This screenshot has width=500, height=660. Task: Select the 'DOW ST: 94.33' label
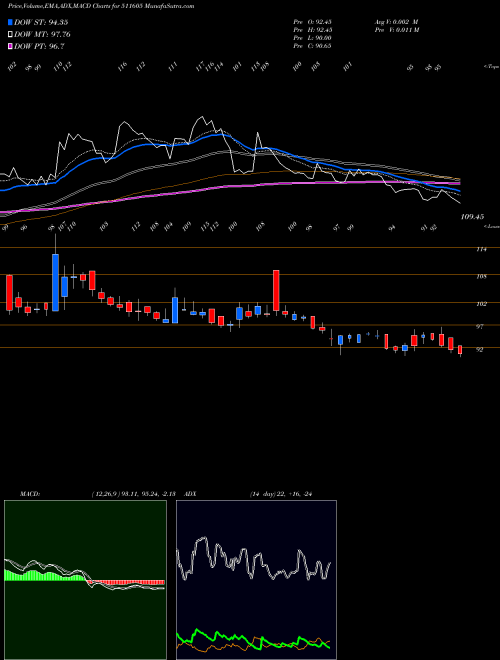tap(41, 22)
